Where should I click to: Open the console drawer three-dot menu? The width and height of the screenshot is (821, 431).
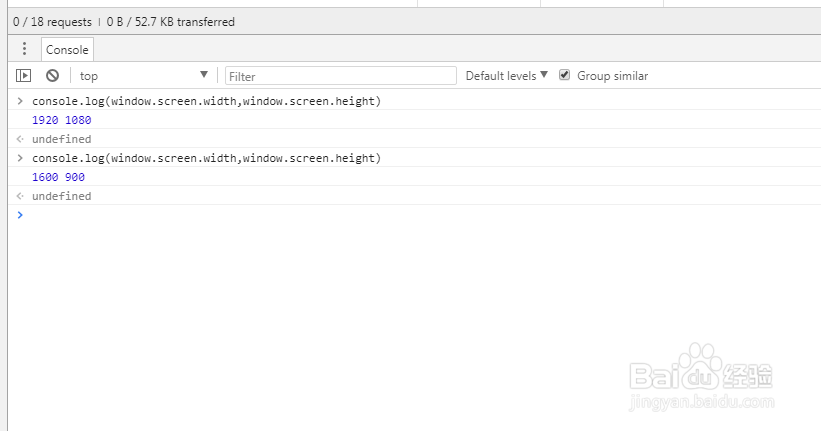(25, 49)
